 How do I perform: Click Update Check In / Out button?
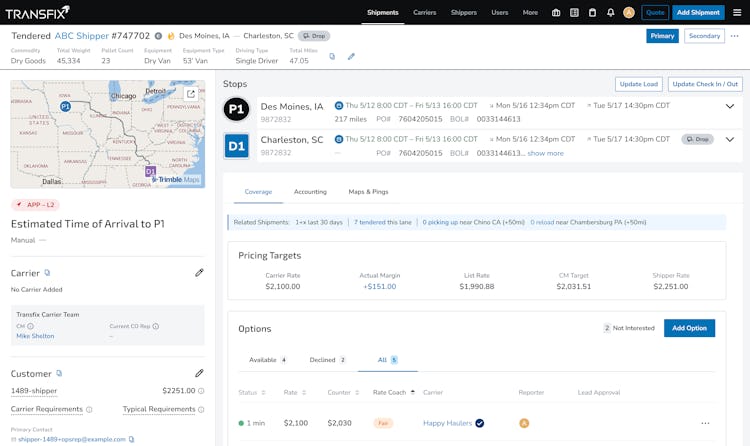705,84
